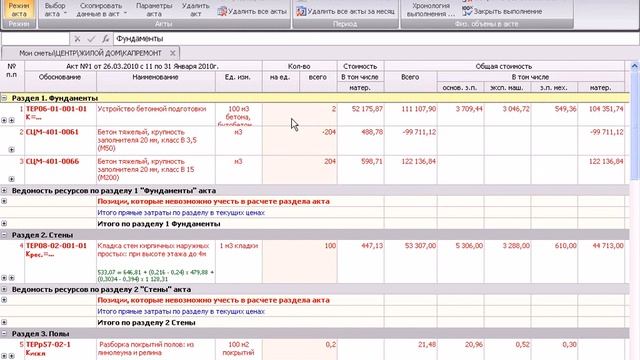Expand 'Ведомость ресурсов по разделу 2' row
Screen dimensions: 640x360
click(x=4, y=289)
